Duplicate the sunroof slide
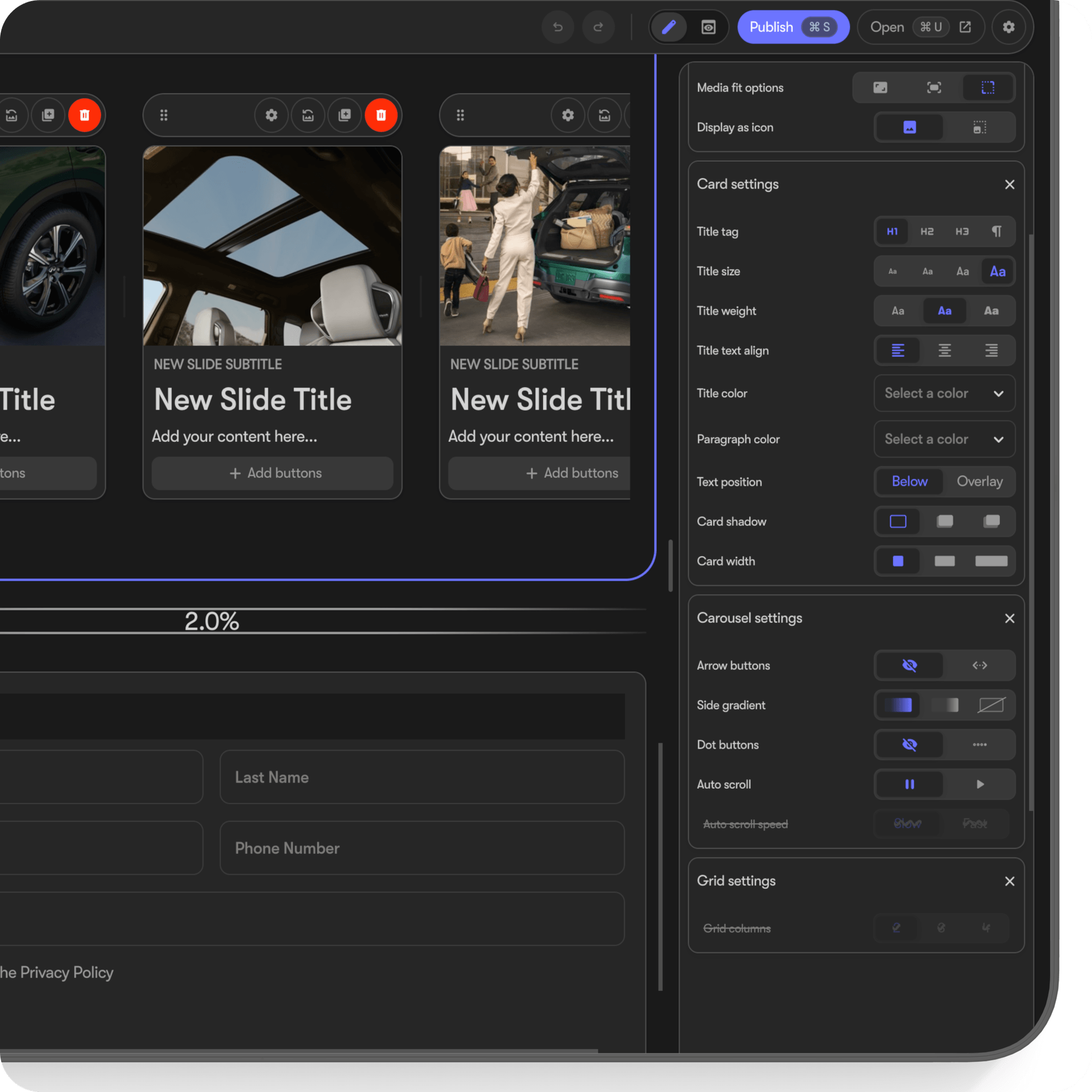Screen dimensions: 1092x1092 344,115
